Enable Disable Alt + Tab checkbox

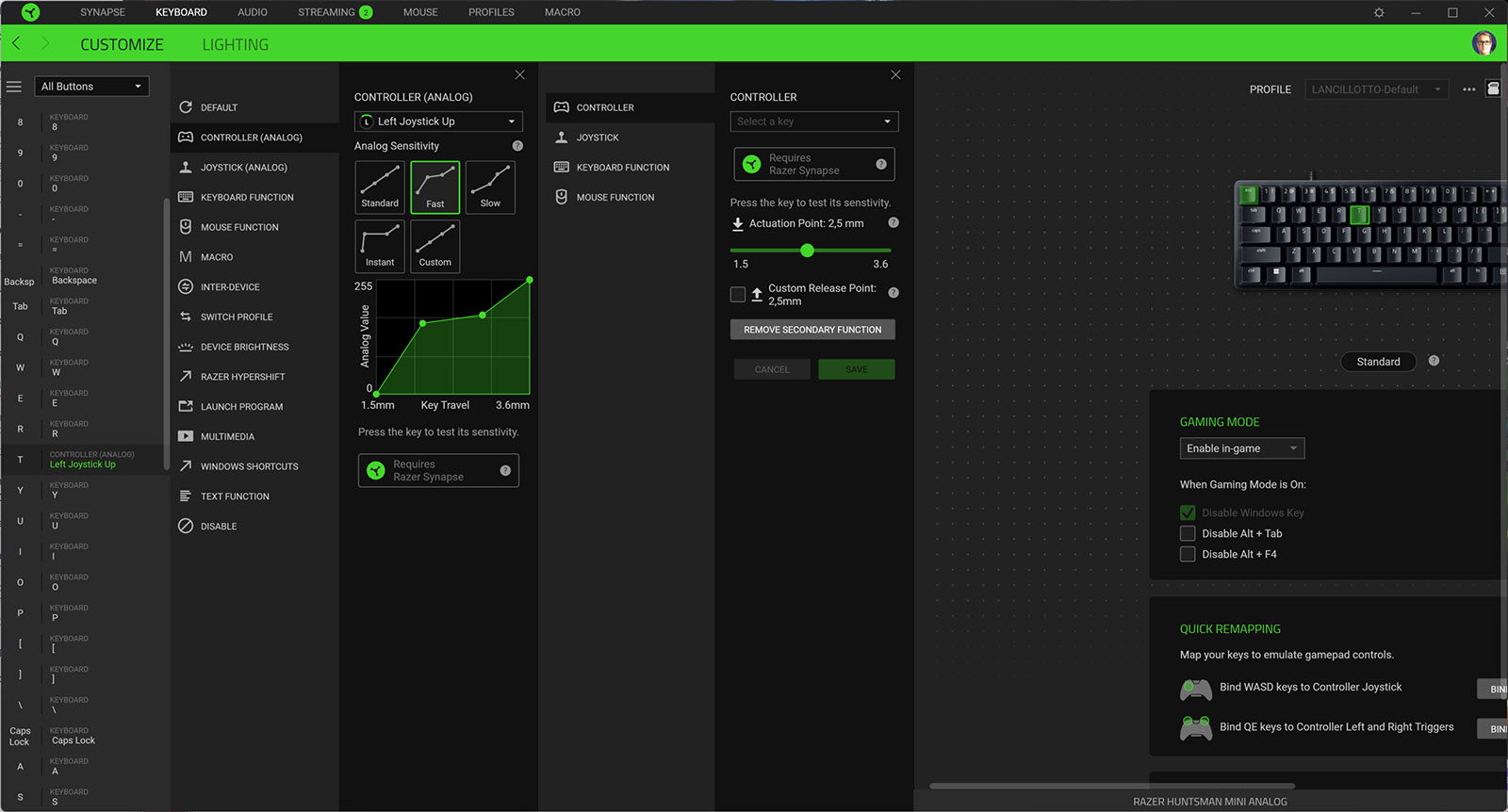pos(1188,533)
